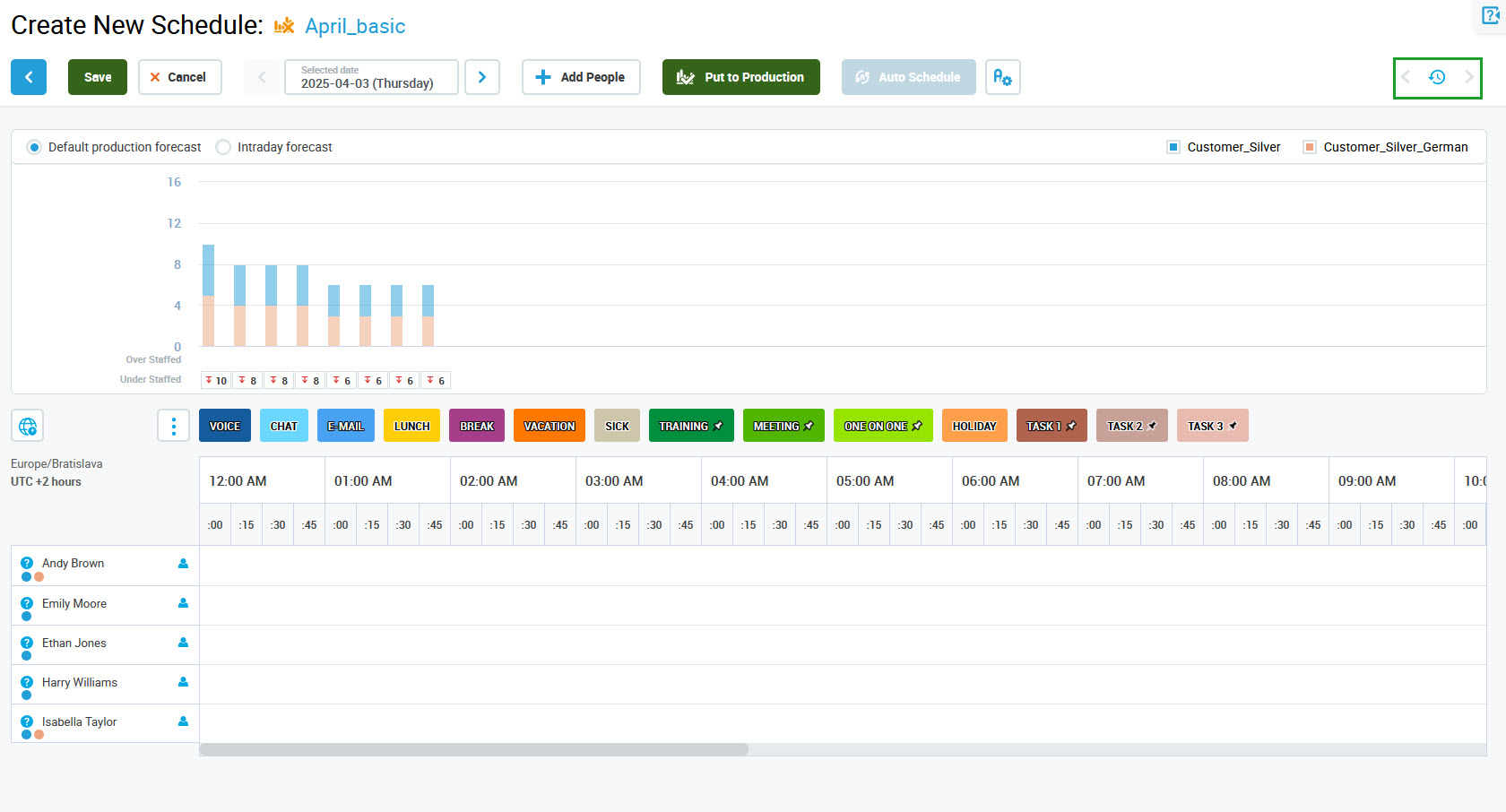Select Default production forecast radio
1506x812 pixels.
(34, 147)
